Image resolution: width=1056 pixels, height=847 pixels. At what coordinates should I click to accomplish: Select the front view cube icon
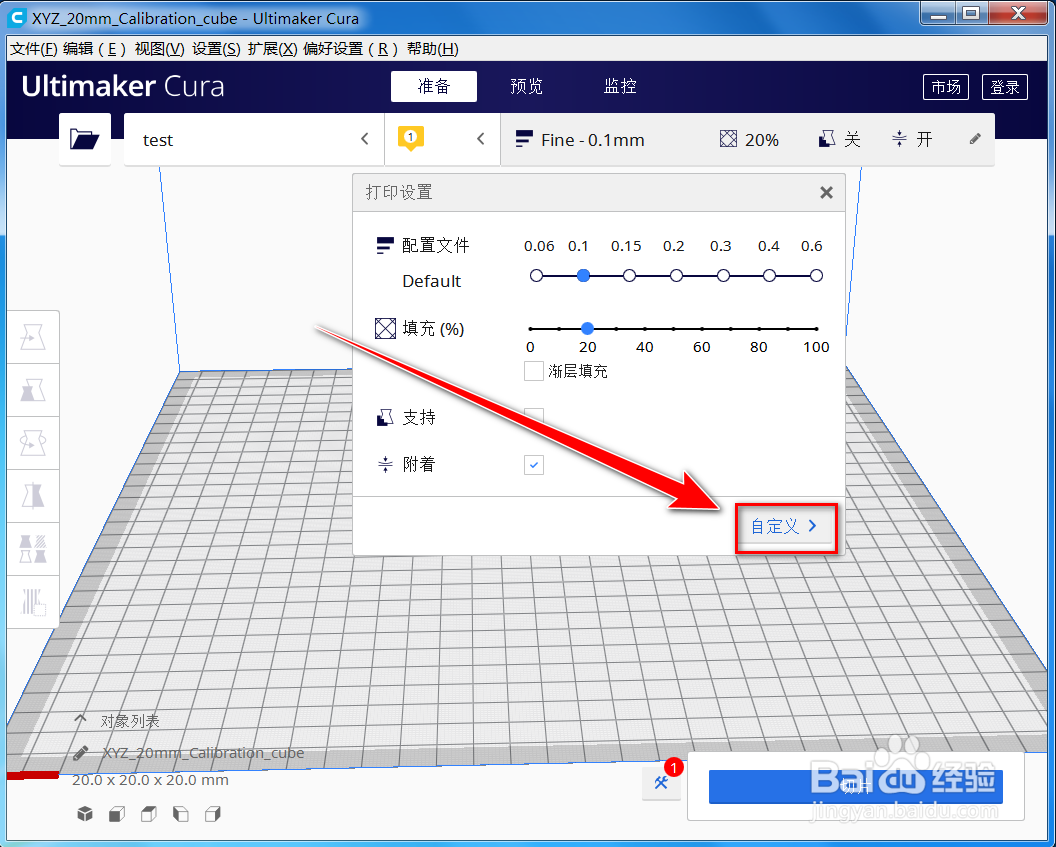click(x=117, y=814)
